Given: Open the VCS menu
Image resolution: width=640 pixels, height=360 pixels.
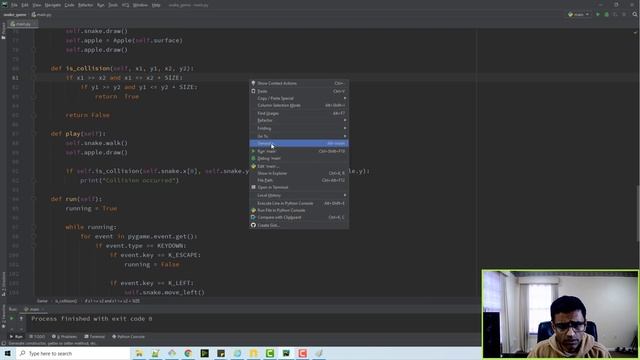Looking at the screenshot, I should point(125,5).
